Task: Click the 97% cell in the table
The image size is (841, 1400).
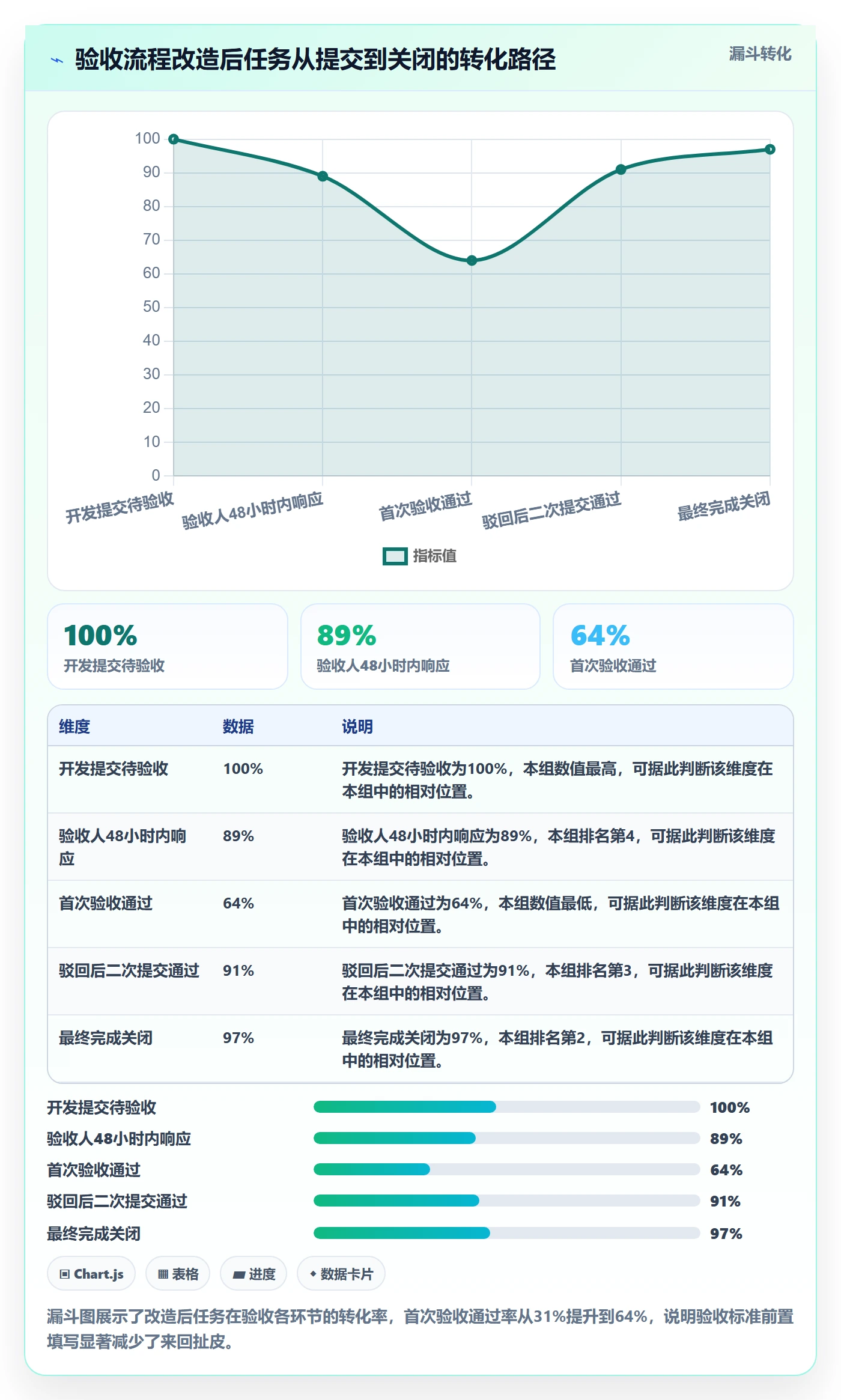Action: [x=238, y=1038]
